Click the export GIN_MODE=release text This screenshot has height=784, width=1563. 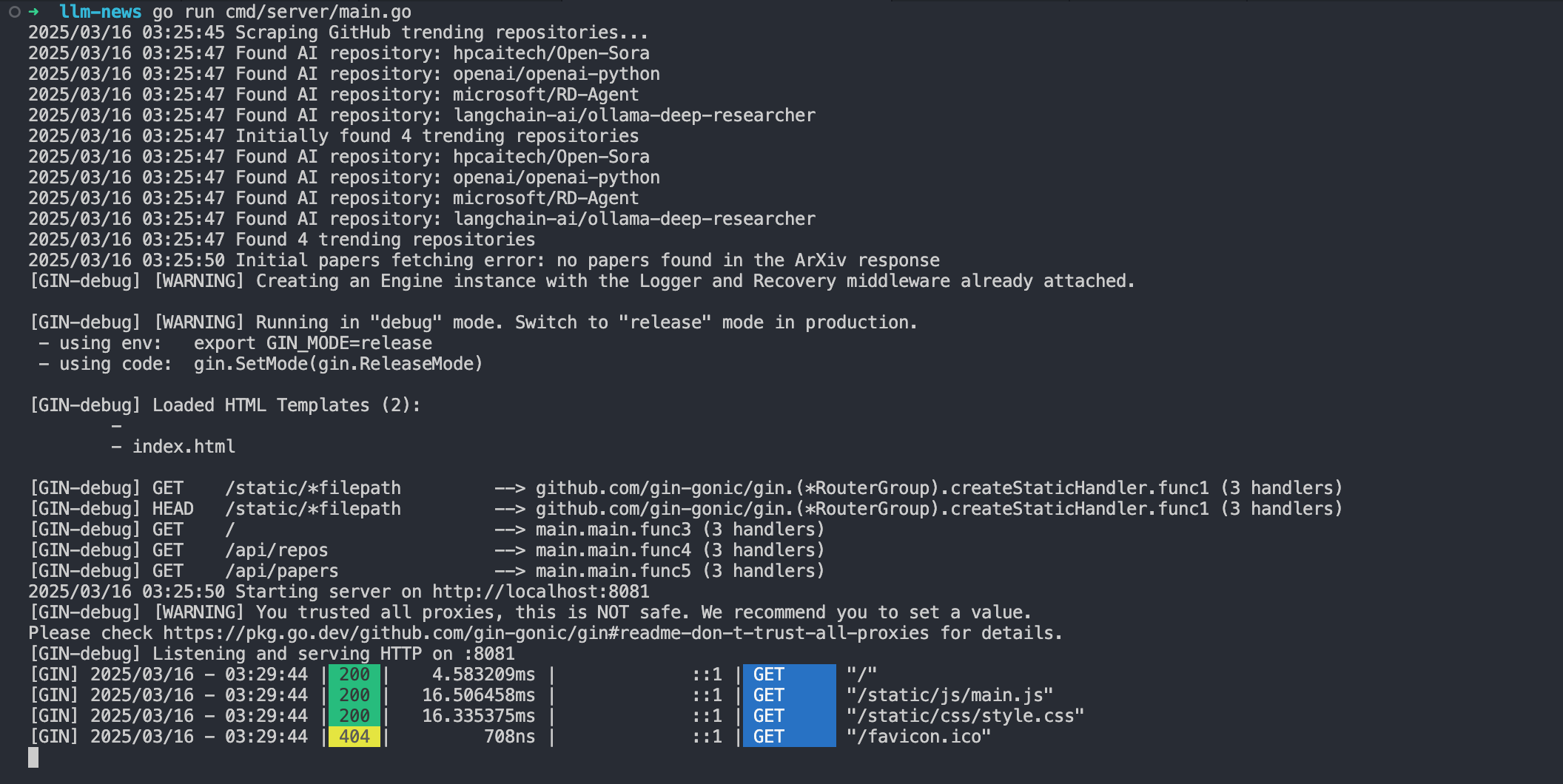pos(313,343)
